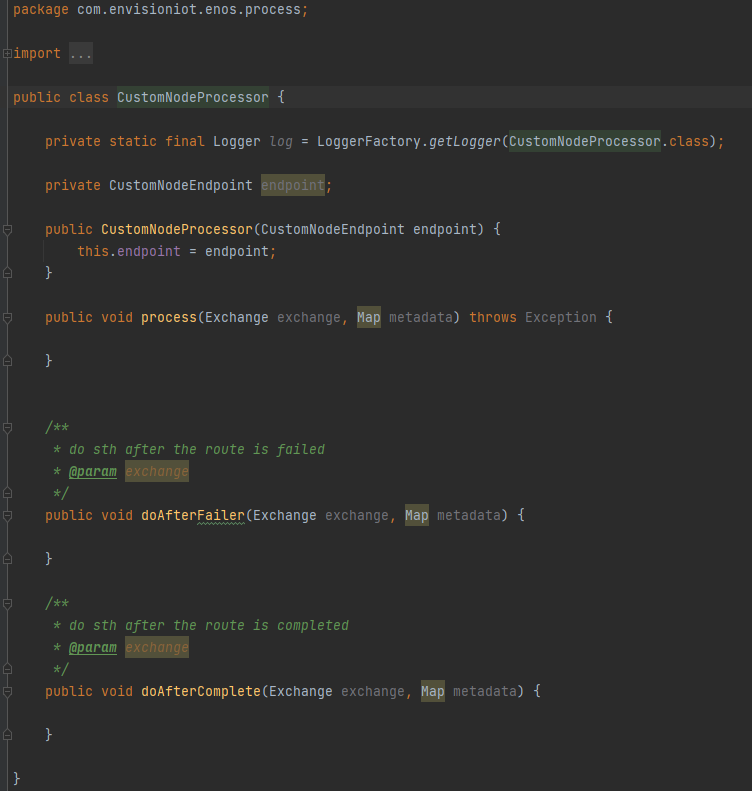Click the LoggerFactory class reference

point(368,141)
